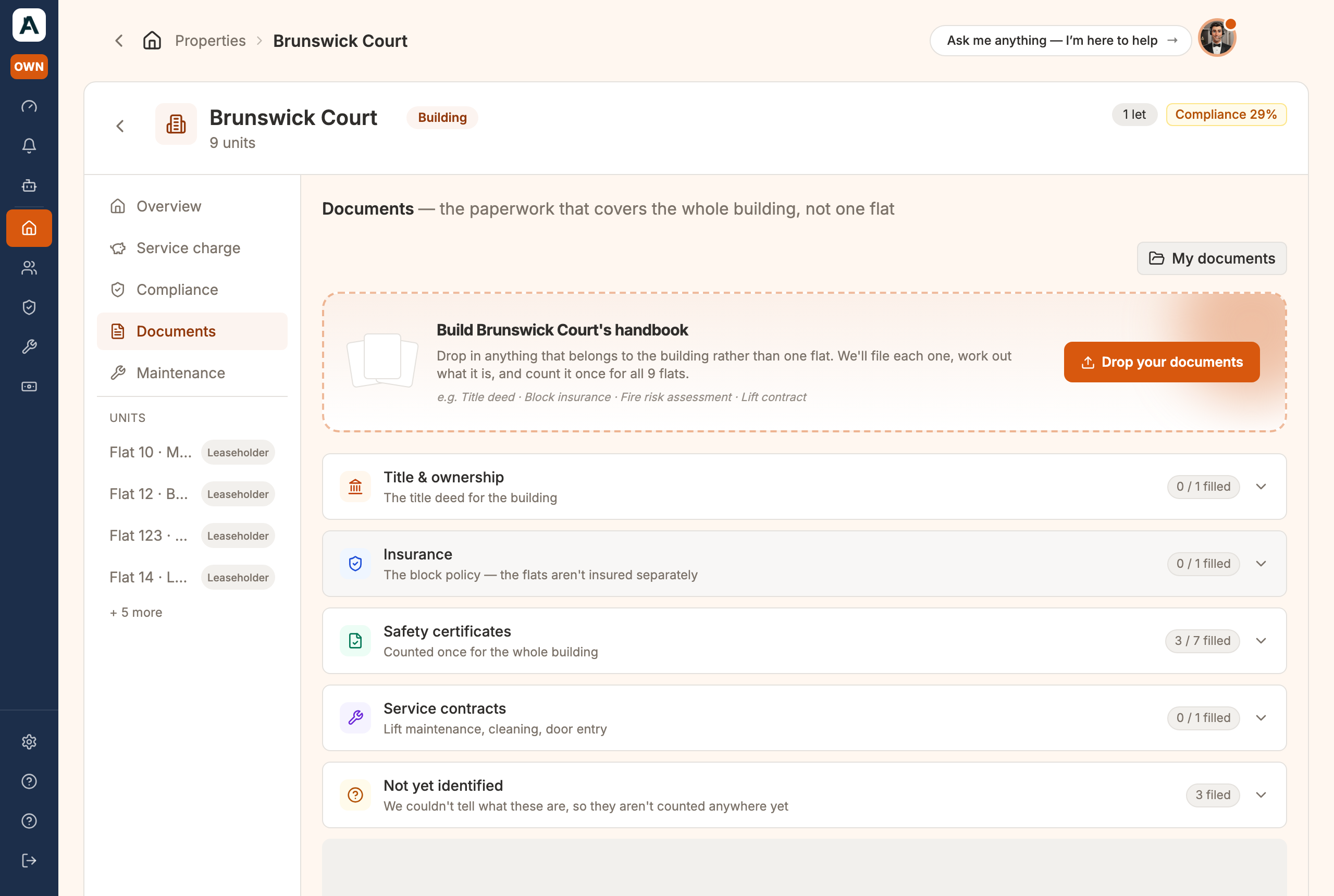Click the lower help question-mark icon

pos(29,821)
